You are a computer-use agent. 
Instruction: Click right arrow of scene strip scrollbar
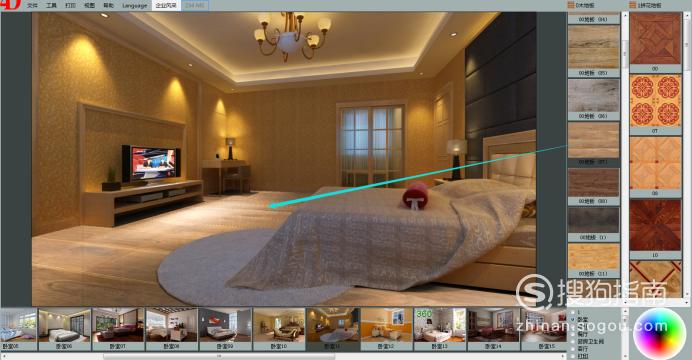pos(563,356)
